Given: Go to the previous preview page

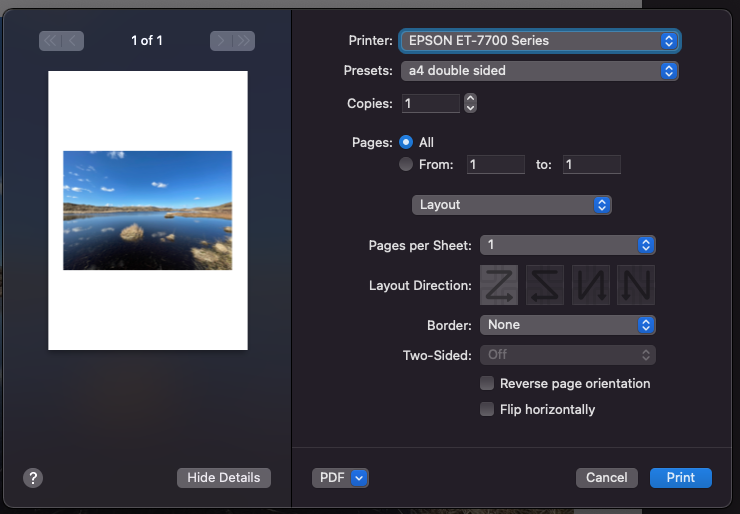Looking at the screenshot, I should (x=73, y=41).
